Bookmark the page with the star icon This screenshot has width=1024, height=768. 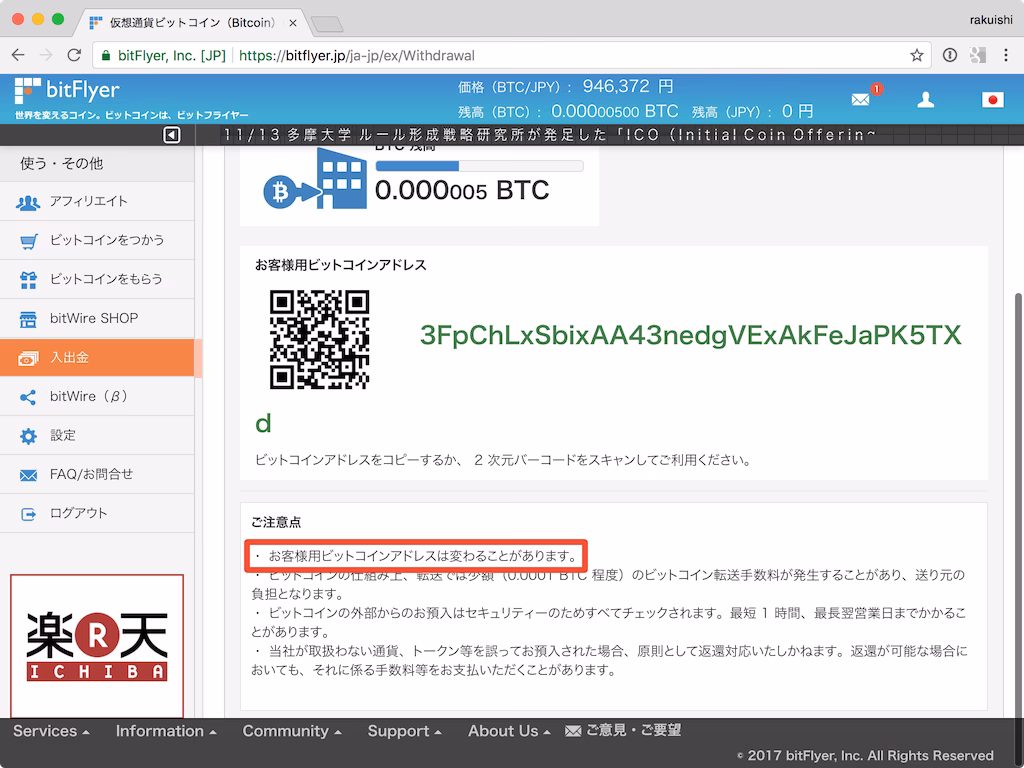coord(916,56)
